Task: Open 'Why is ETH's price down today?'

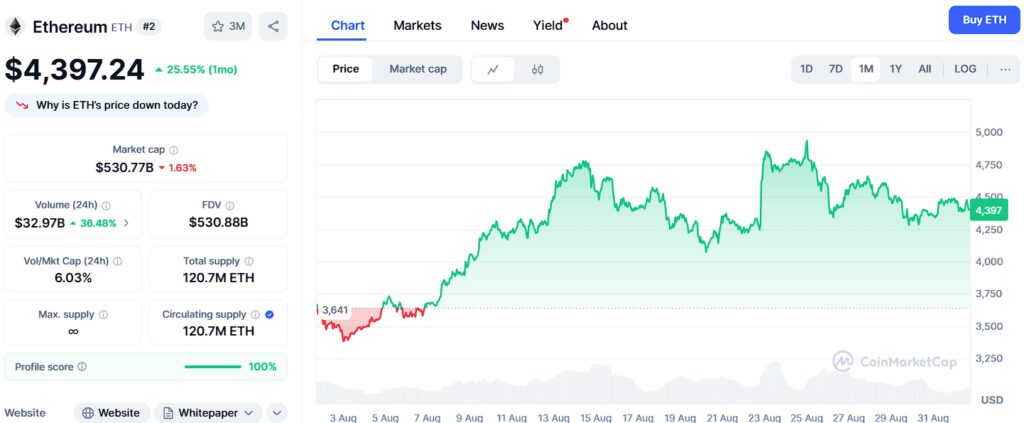Action: pyautogui.click(x=107, y=105)
